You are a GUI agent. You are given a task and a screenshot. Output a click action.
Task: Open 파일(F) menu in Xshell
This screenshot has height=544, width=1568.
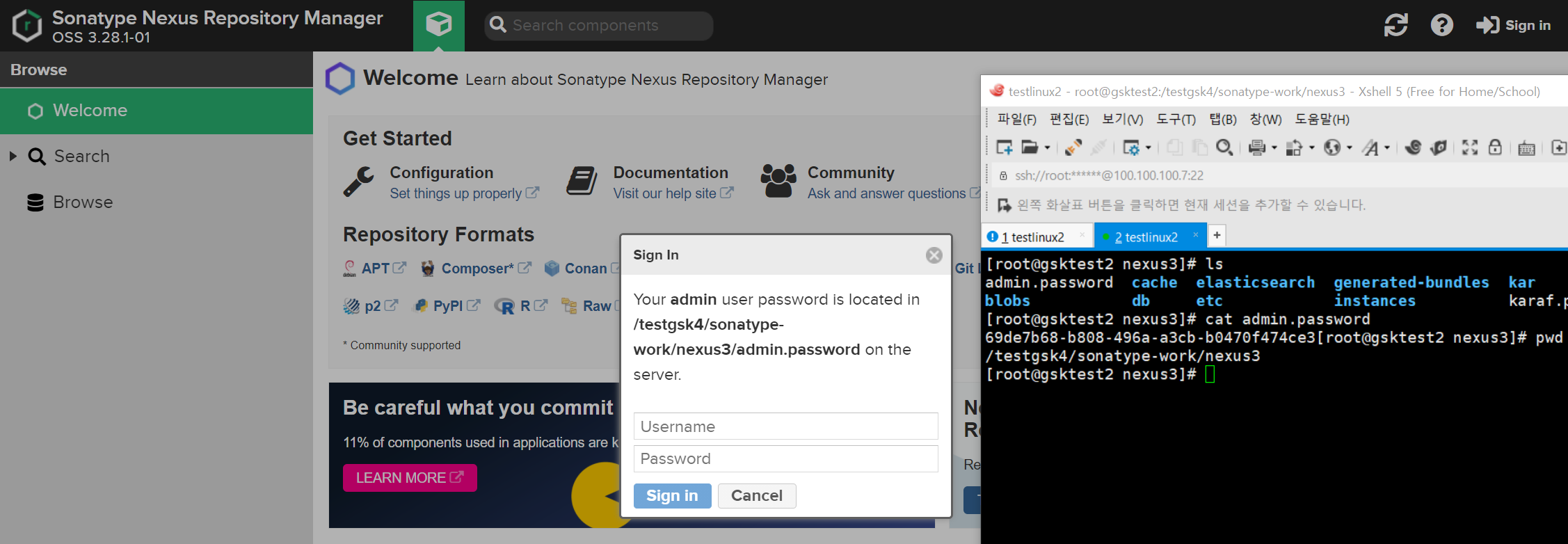(1016, 119)
